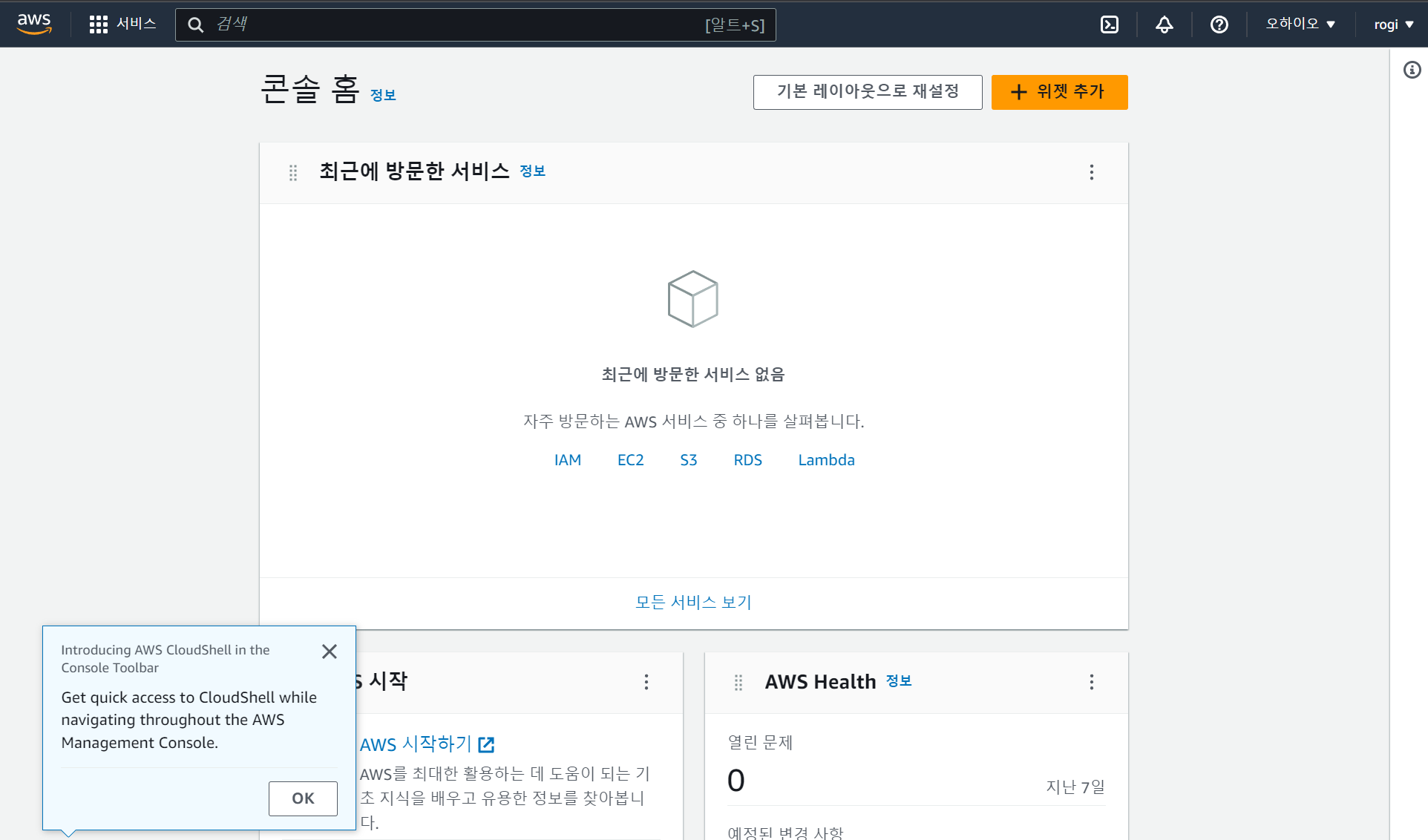
Task: Click the AWS logo
Action: 34,24
